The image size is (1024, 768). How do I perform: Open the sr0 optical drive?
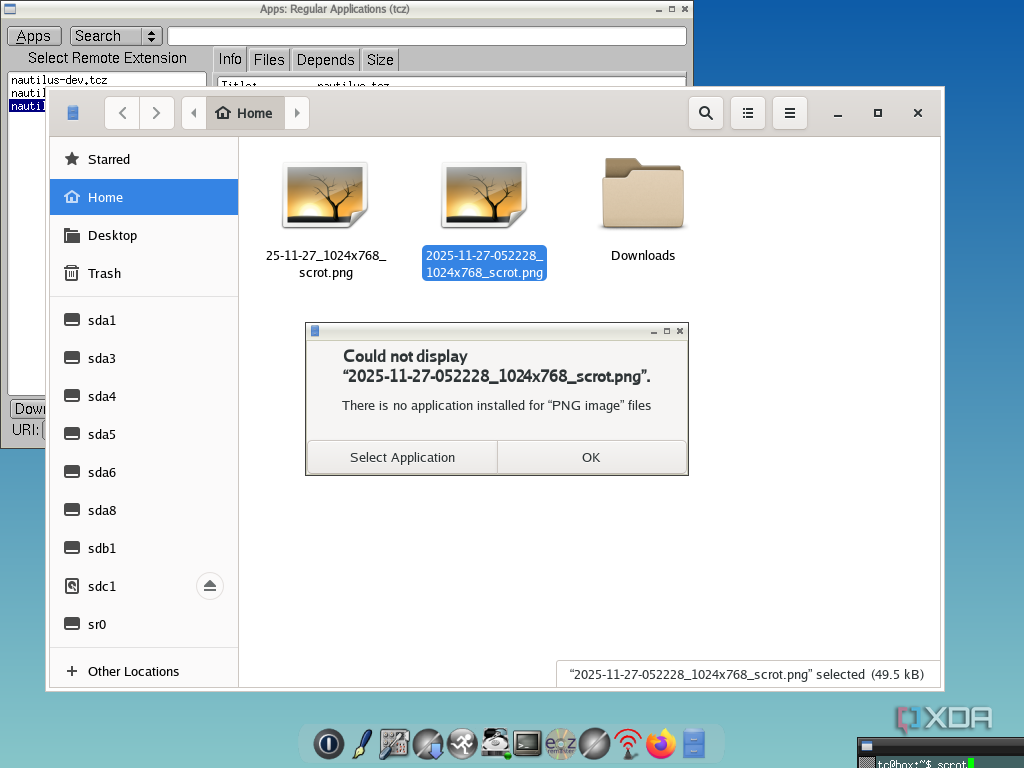point(144,624)
